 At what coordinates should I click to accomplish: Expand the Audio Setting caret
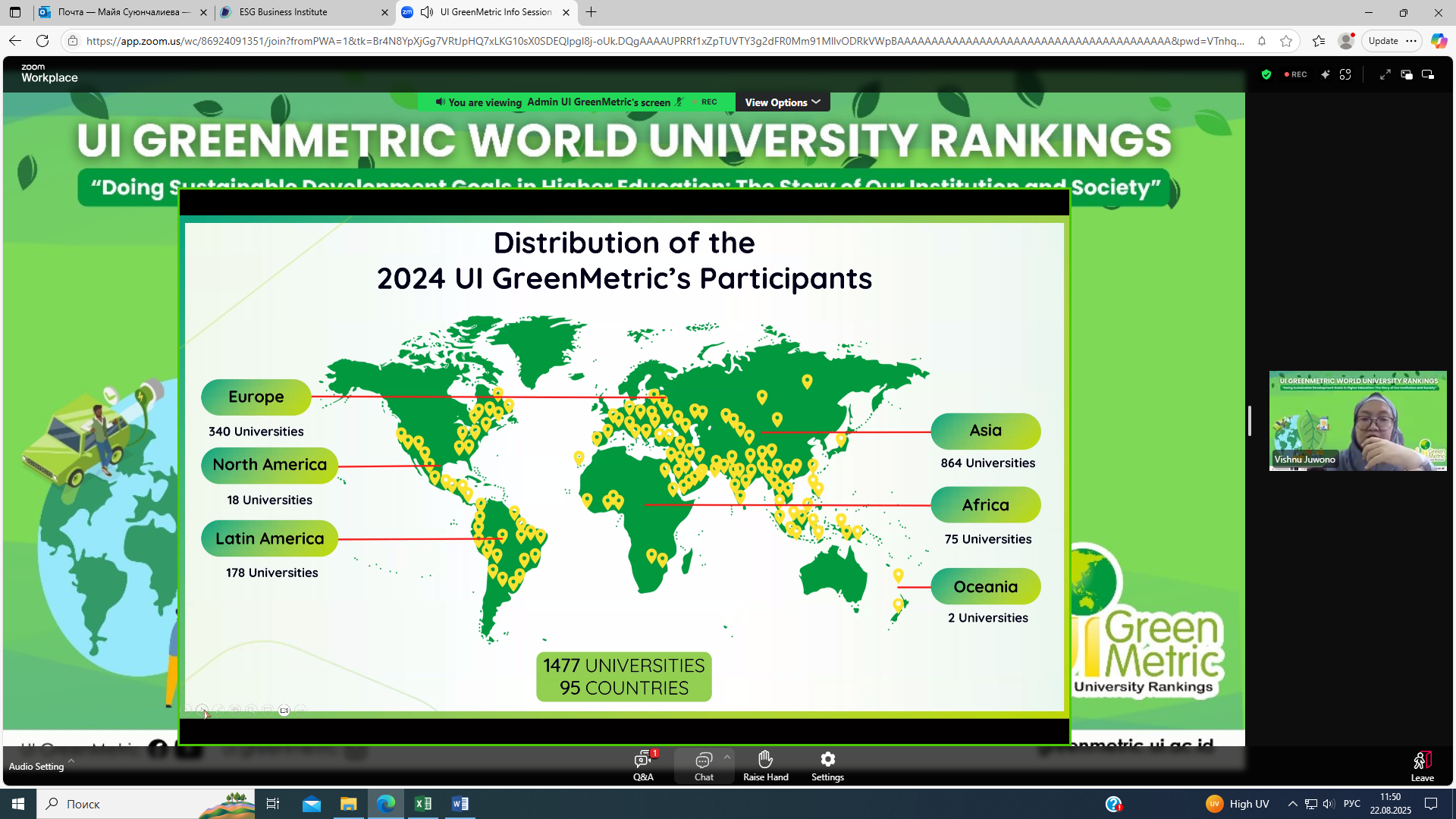coord(71,760)
